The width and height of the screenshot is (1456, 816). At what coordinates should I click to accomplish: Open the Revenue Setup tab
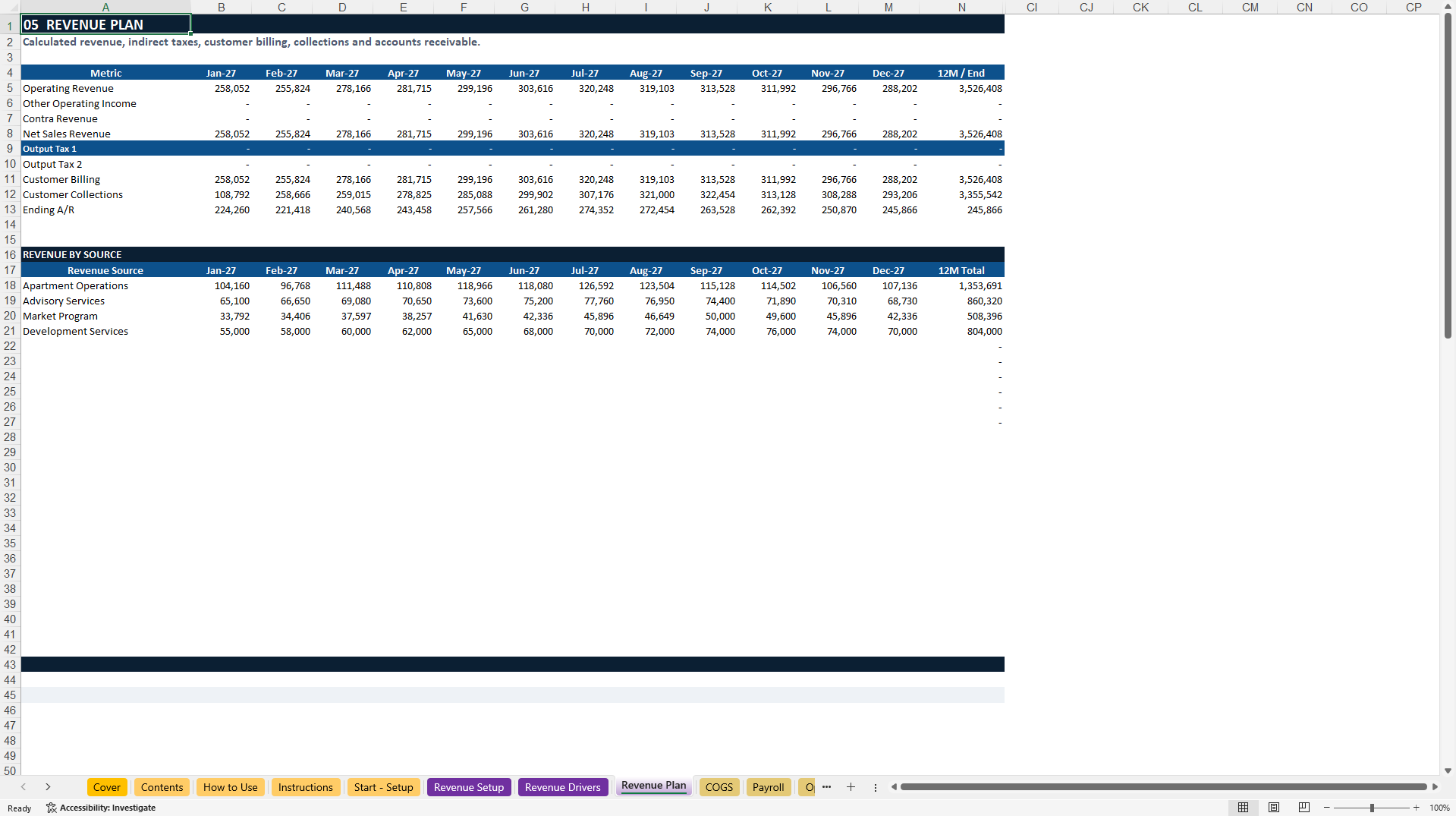tap(469, 787)
